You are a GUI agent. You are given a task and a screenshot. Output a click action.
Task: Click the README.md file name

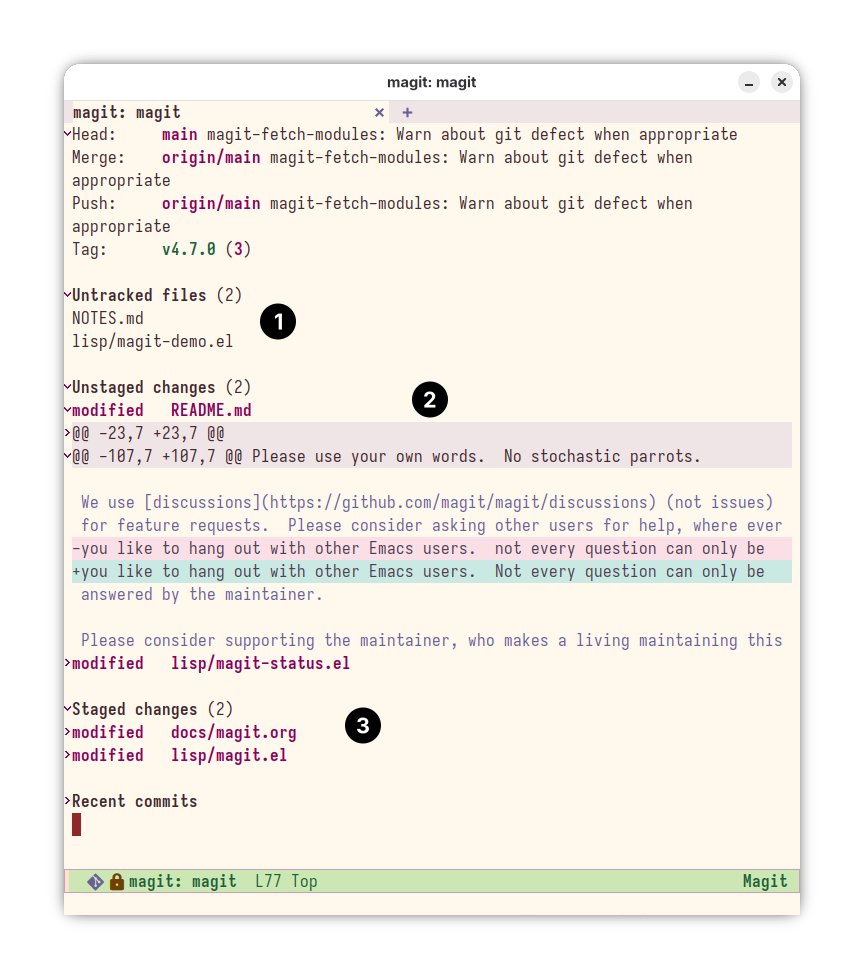pos(211,410)
